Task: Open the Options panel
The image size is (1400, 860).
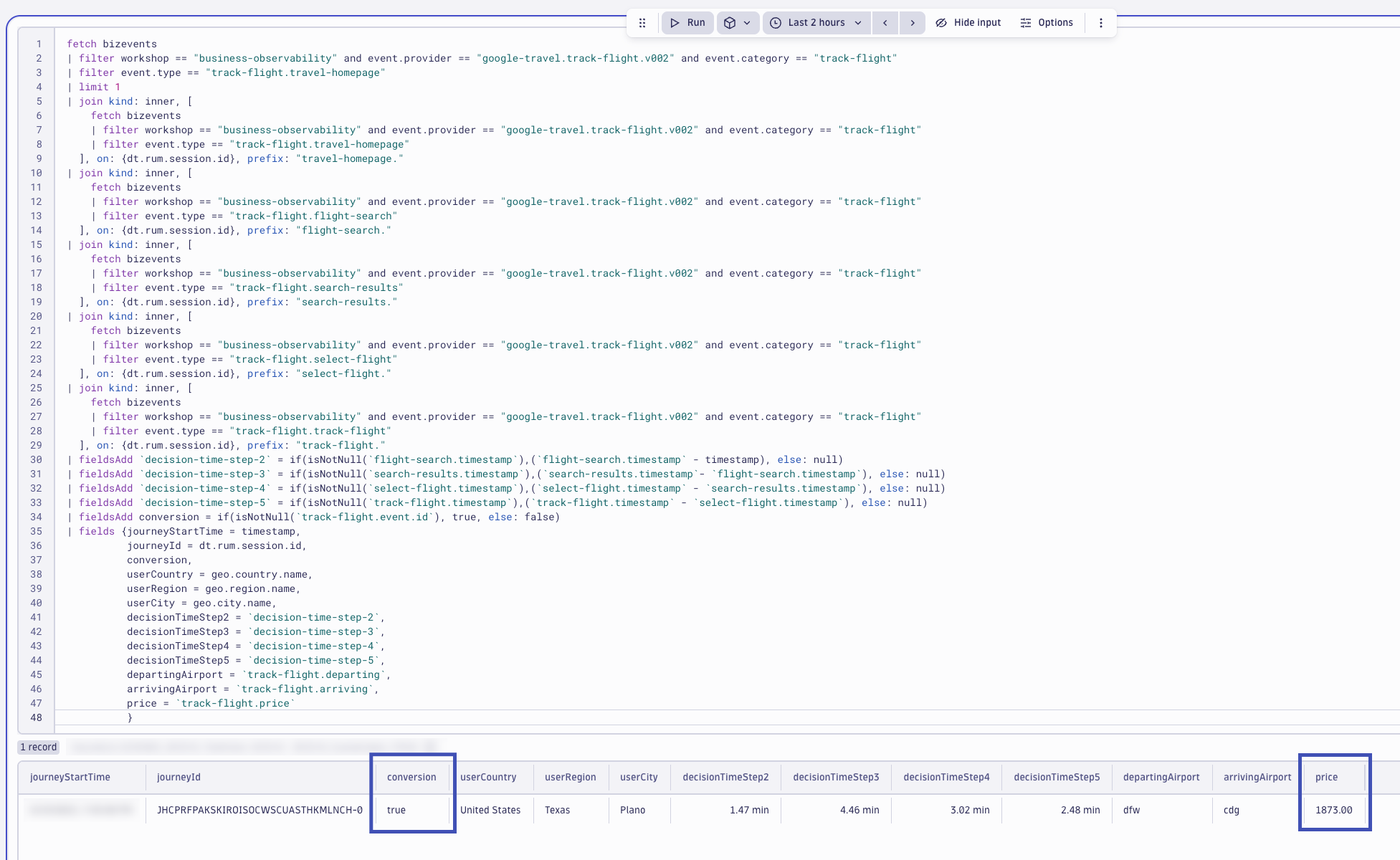Action: (x=1047, y=23)
